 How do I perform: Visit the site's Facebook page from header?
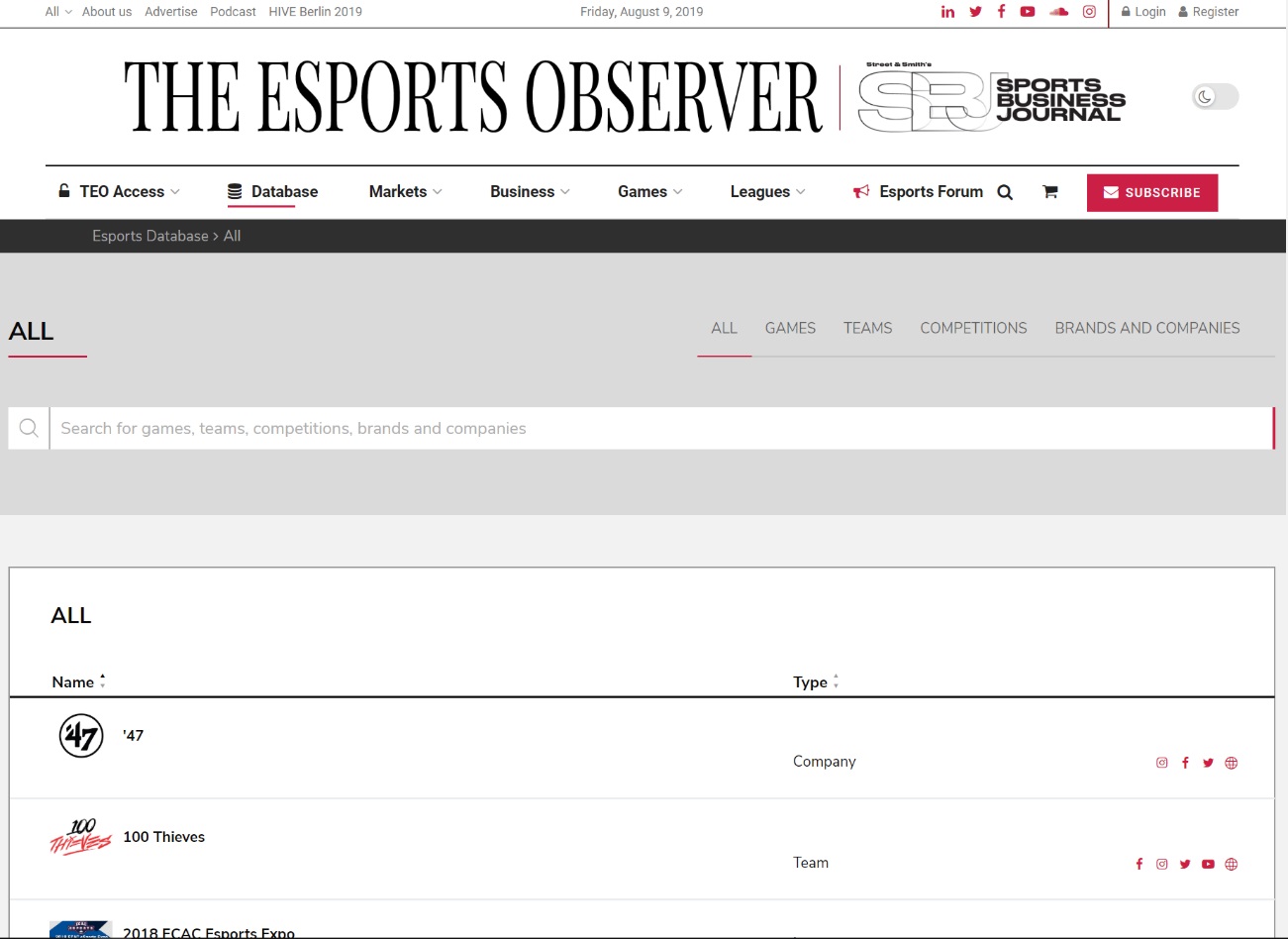[x=1001, y=12]
